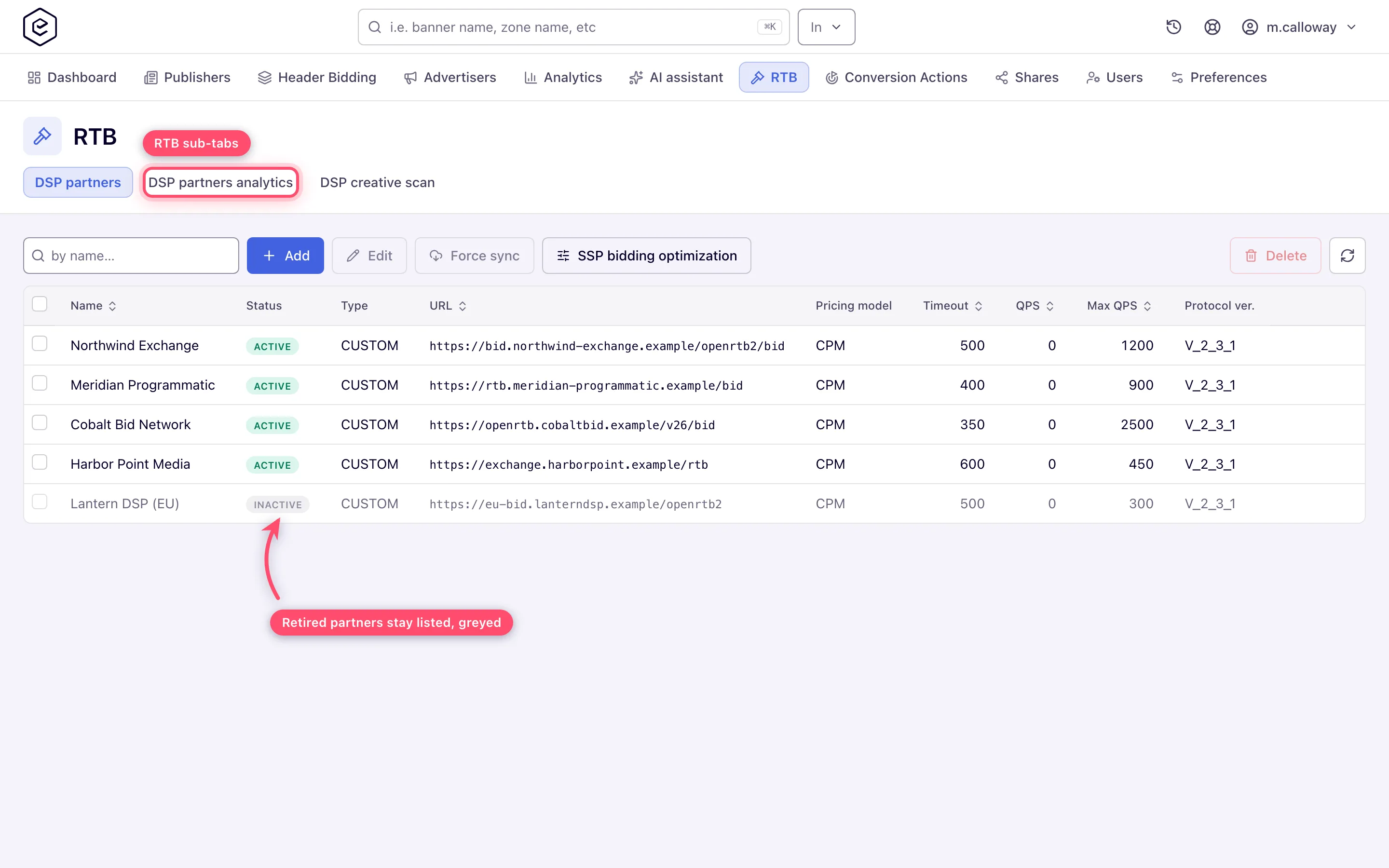This screenshot has width=1389, height=868.
Task: Focus the 'by name...' filter field
Action: [131, 256]
